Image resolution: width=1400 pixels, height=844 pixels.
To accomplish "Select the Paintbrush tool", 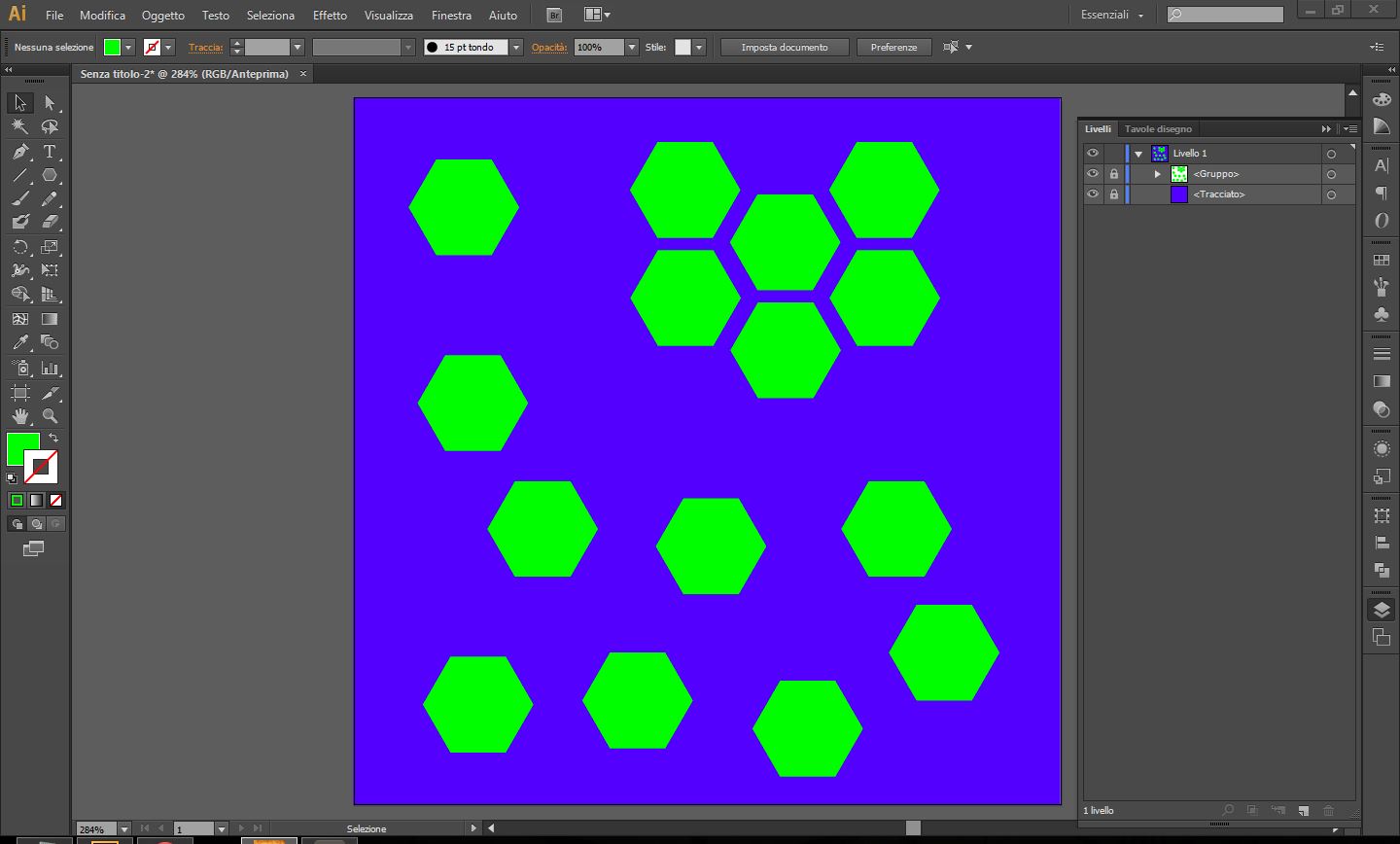I will 19,198.
